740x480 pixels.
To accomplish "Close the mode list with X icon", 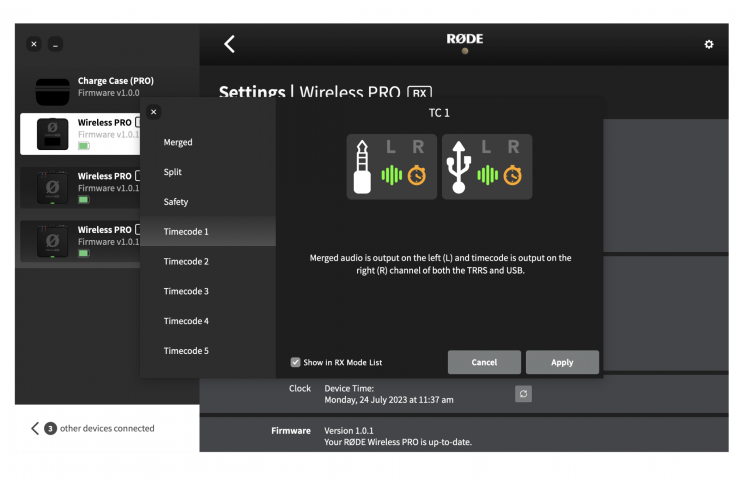I will [153, 112].
